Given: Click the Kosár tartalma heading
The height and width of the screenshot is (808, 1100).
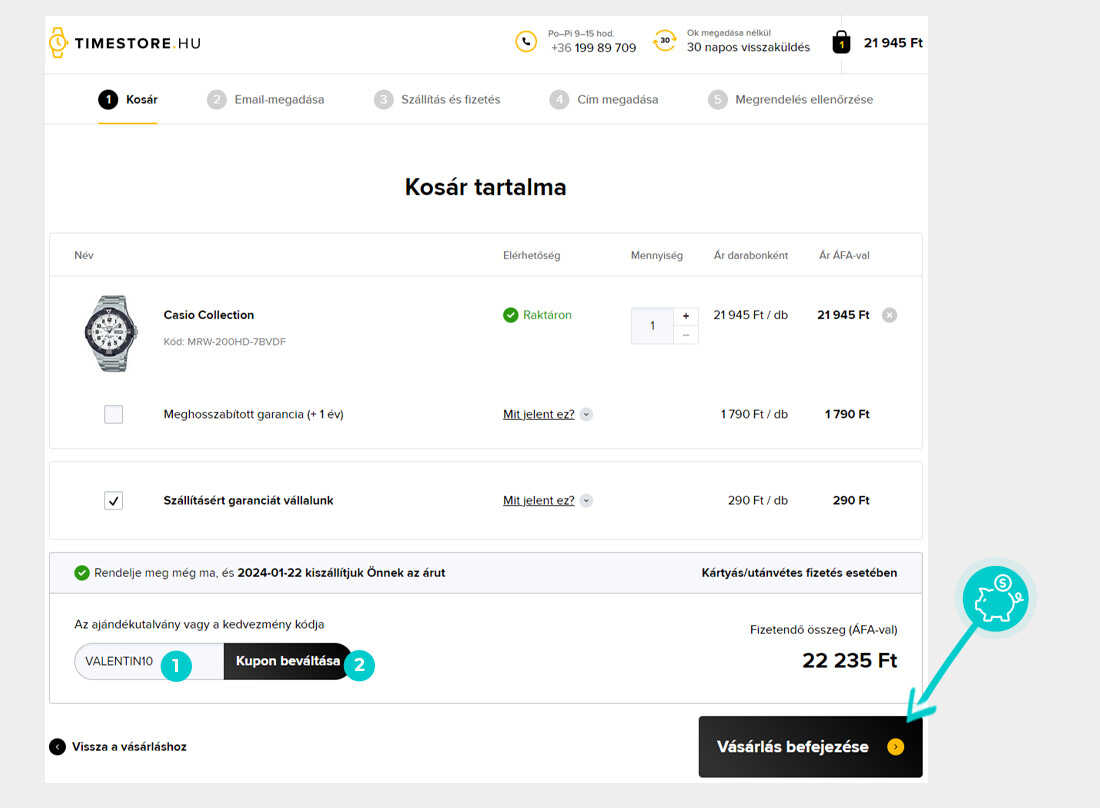Looking at the screenshot, I should tap(485, 187).
